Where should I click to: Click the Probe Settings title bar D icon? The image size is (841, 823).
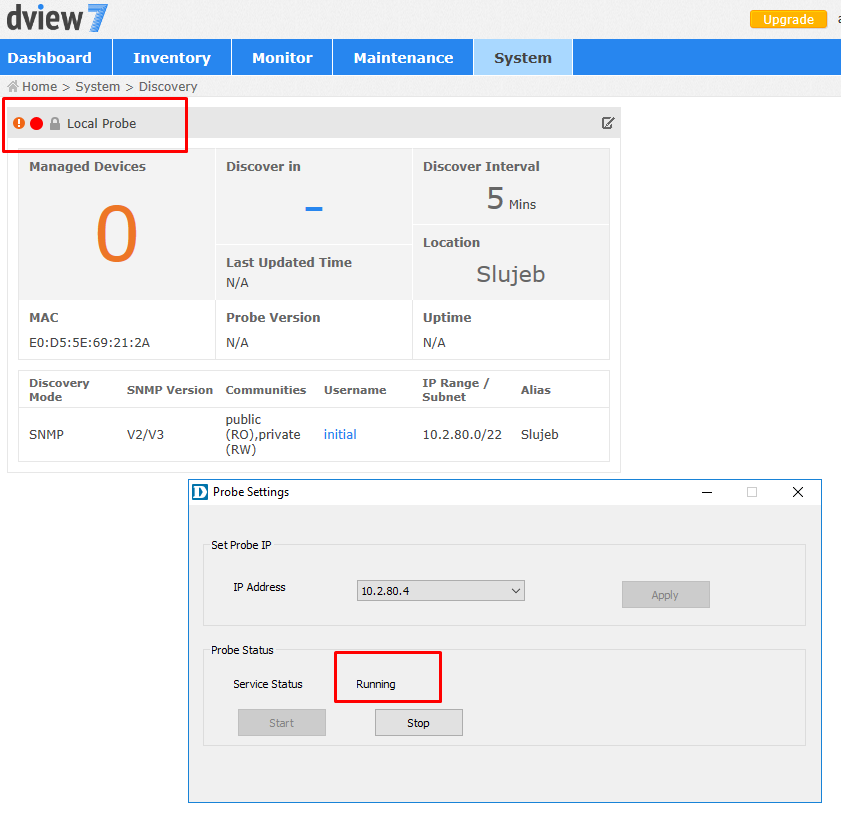pos(200,492)
